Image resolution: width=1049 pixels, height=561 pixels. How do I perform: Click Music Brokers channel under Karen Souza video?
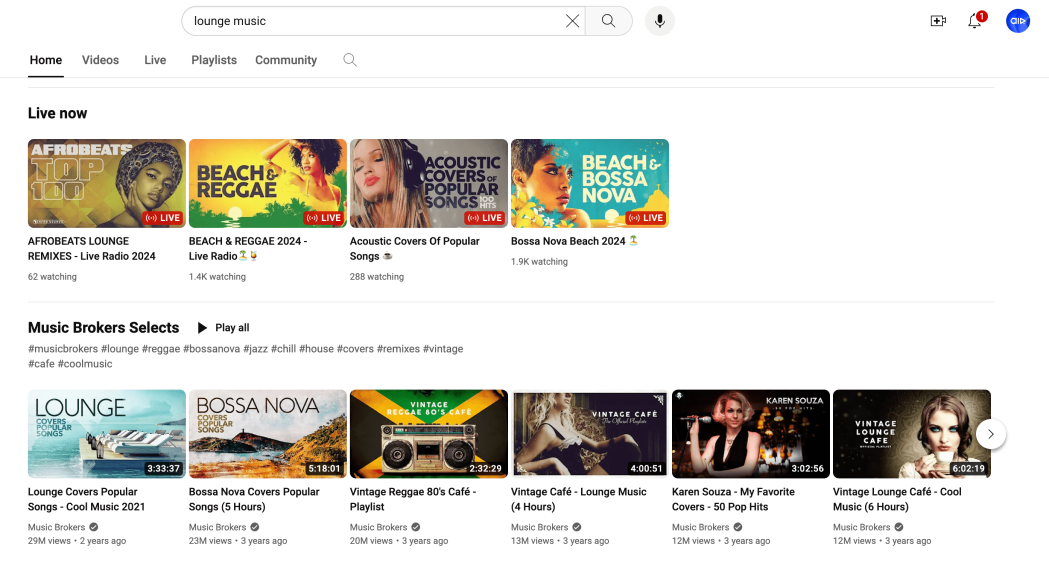click(700, 527)
